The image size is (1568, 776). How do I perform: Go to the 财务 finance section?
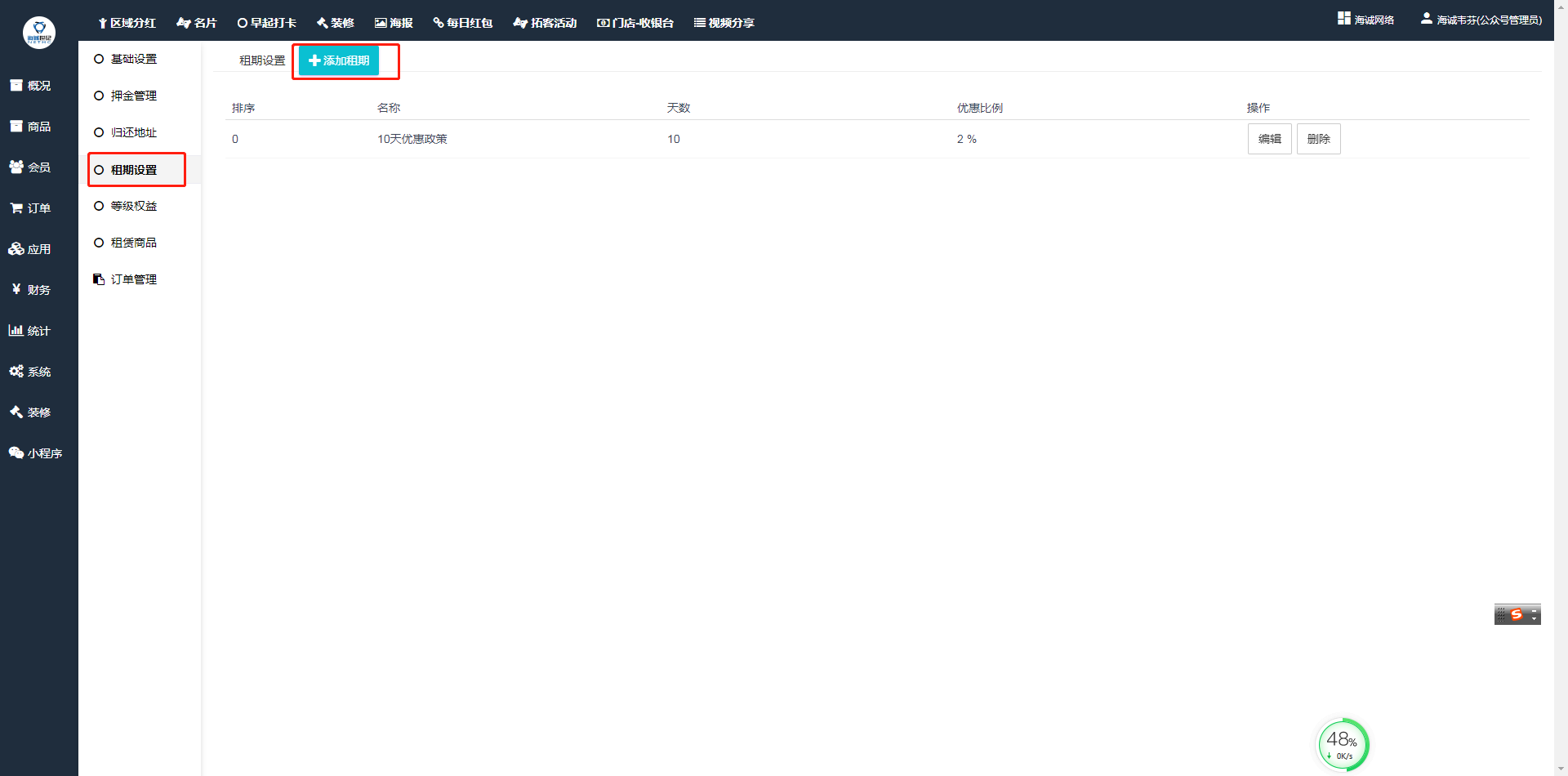click(30, 290)
